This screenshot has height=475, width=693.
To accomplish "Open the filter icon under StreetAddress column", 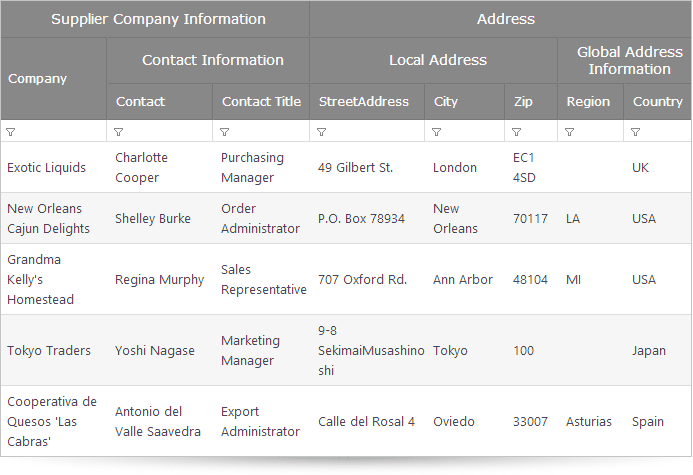I will pos(322,132).
